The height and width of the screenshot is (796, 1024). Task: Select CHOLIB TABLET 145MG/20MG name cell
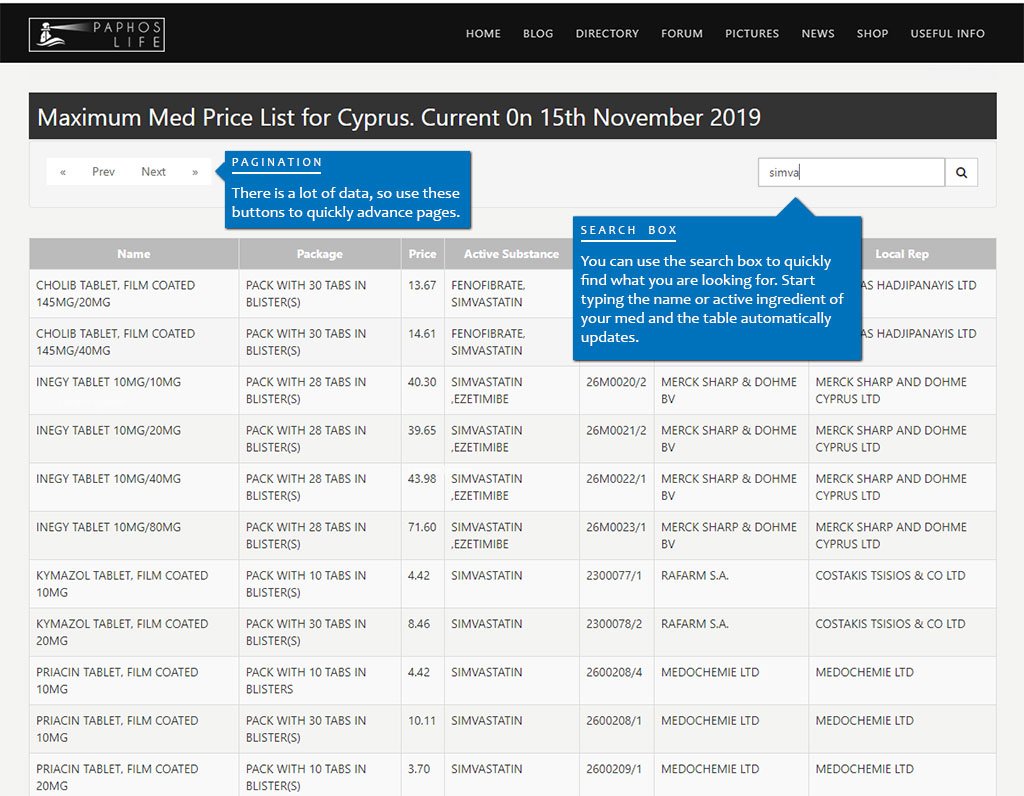tap(134, 294)
